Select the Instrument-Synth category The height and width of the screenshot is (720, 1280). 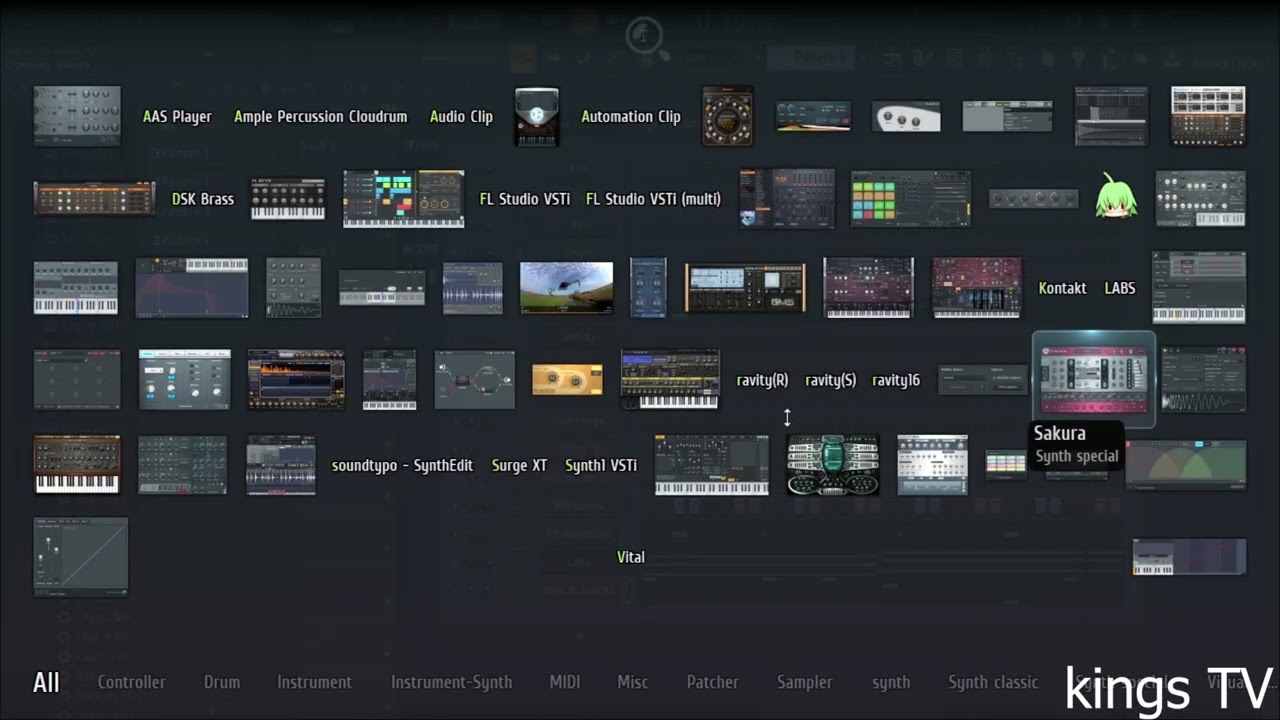coord(451,682)
